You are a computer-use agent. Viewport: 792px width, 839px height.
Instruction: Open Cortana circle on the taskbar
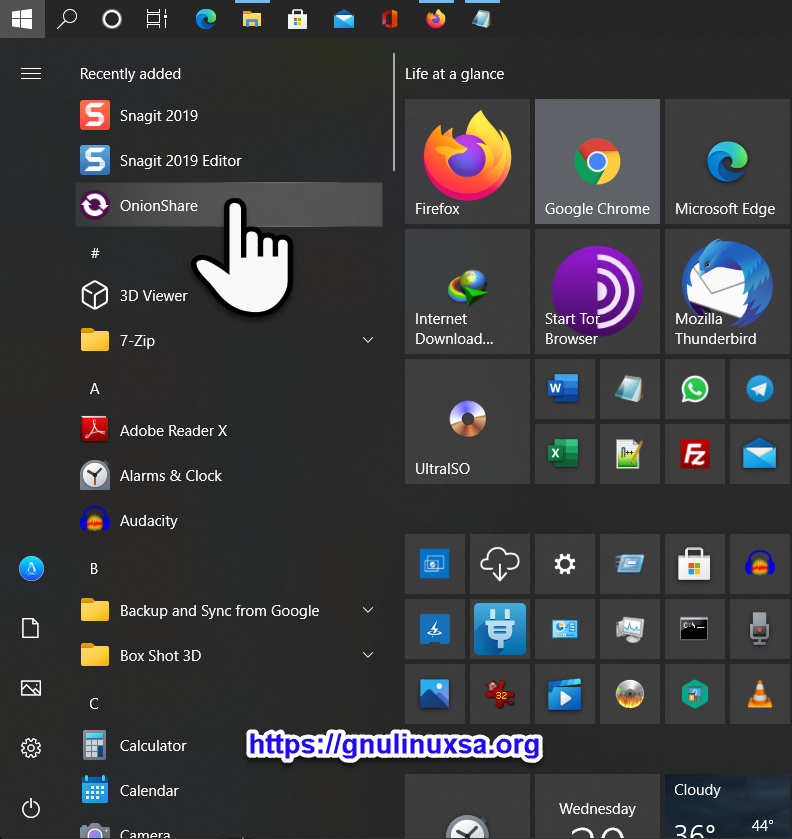click(x=112, y=19)
